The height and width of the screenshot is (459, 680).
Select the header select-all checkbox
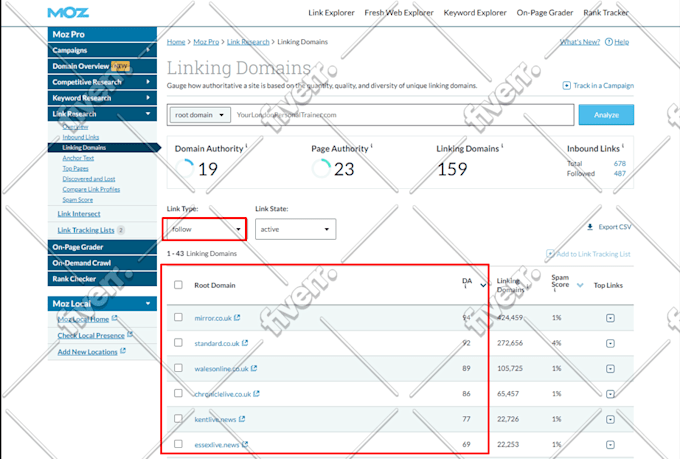(x=178, y=285)
